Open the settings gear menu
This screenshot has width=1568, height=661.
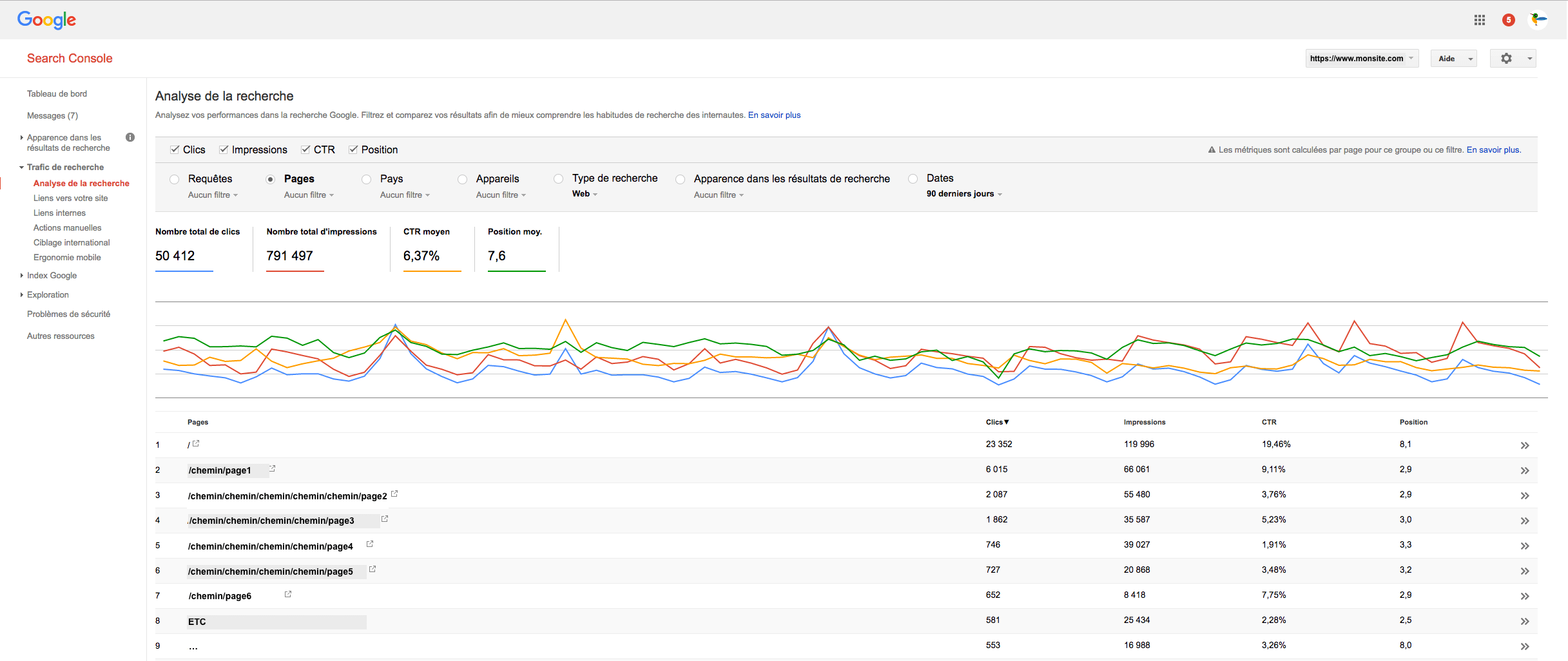click(x=1513, y=59)
